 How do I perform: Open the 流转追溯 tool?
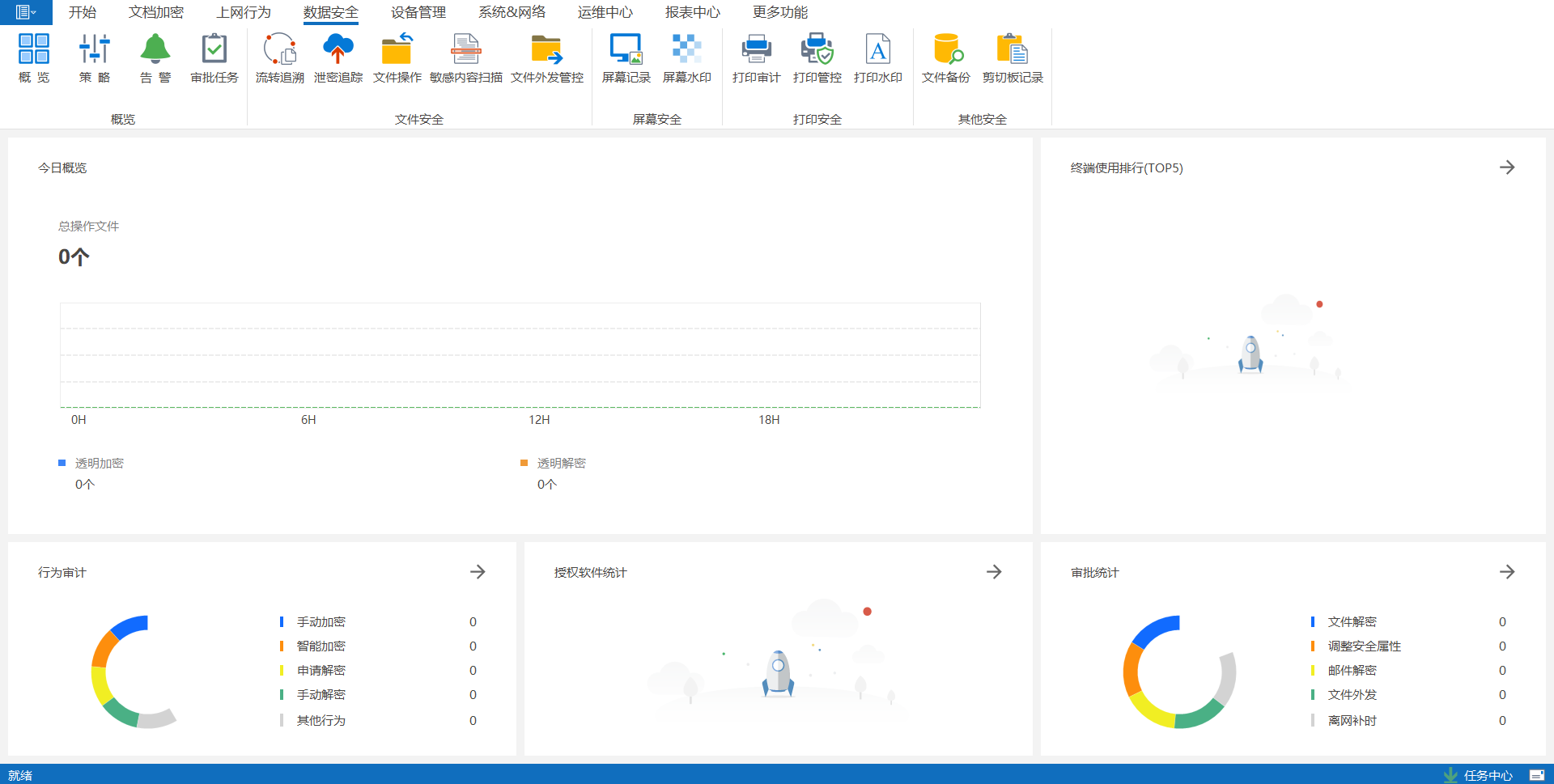pos(279,57)
